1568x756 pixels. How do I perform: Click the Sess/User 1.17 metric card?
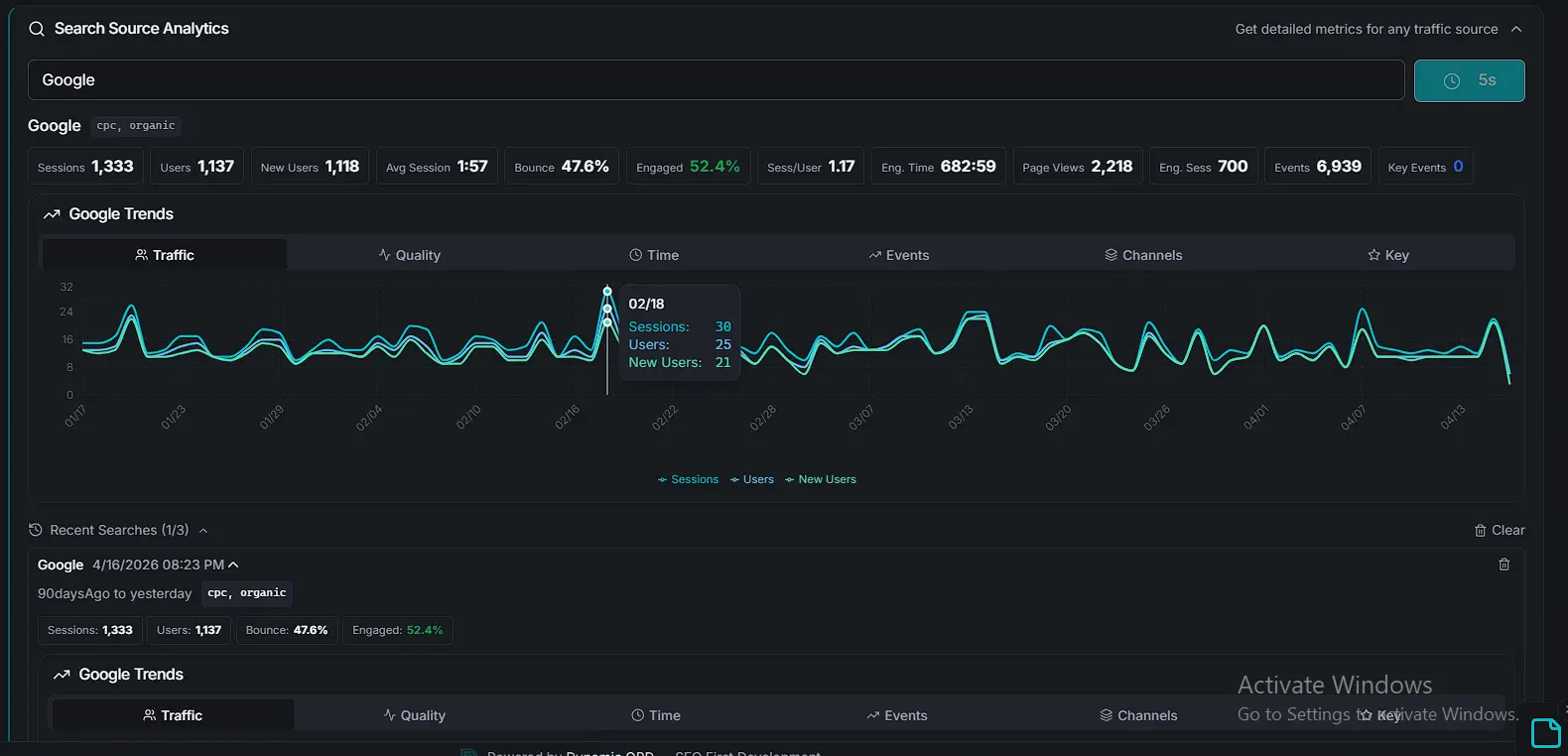[811, 166]
